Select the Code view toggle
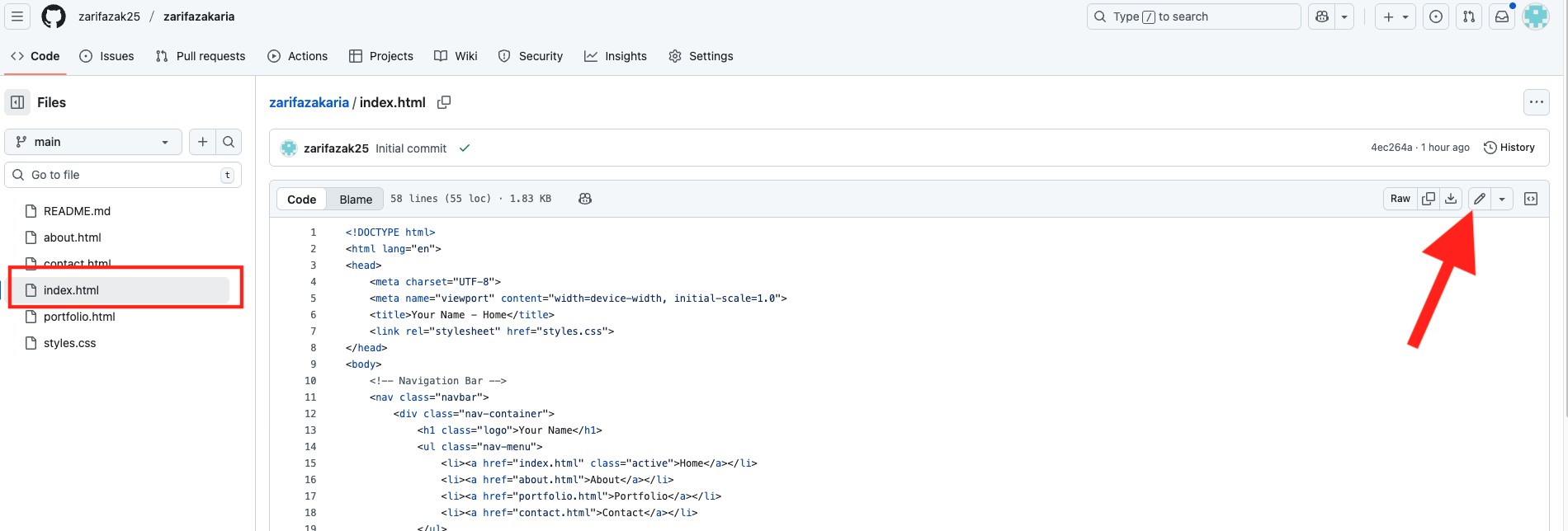Viewport: 1568px width, 531px height. tap(301, 199)
